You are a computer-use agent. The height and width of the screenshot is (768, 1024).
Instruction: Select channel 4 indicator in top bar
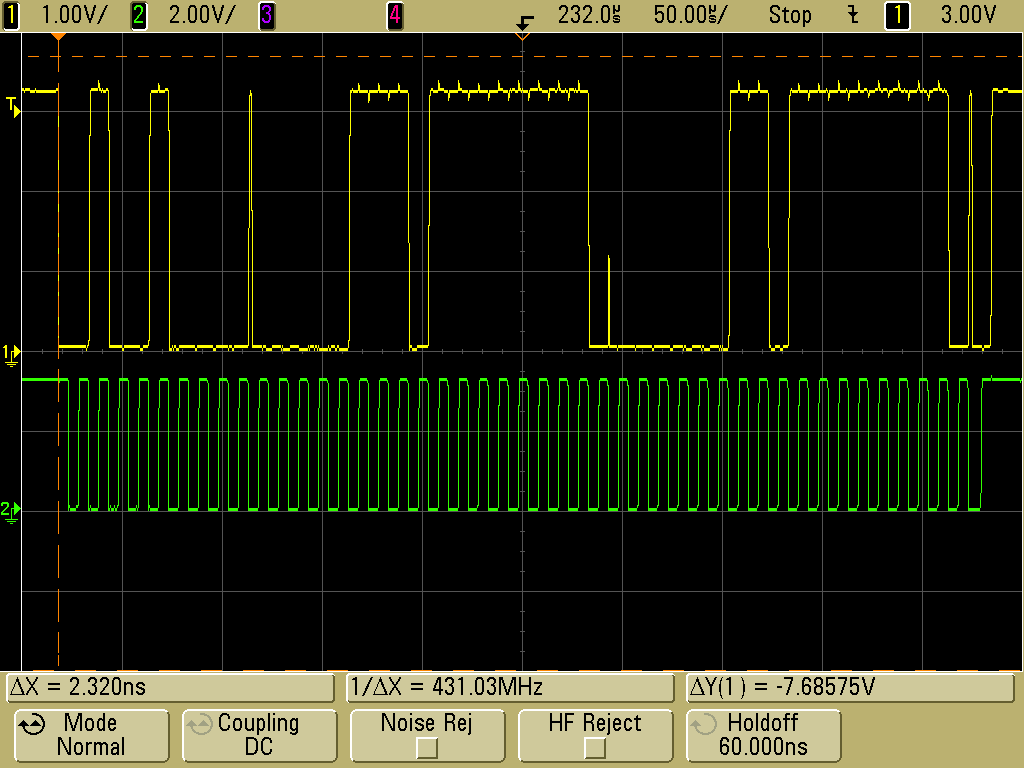click(x=394, y=14)
